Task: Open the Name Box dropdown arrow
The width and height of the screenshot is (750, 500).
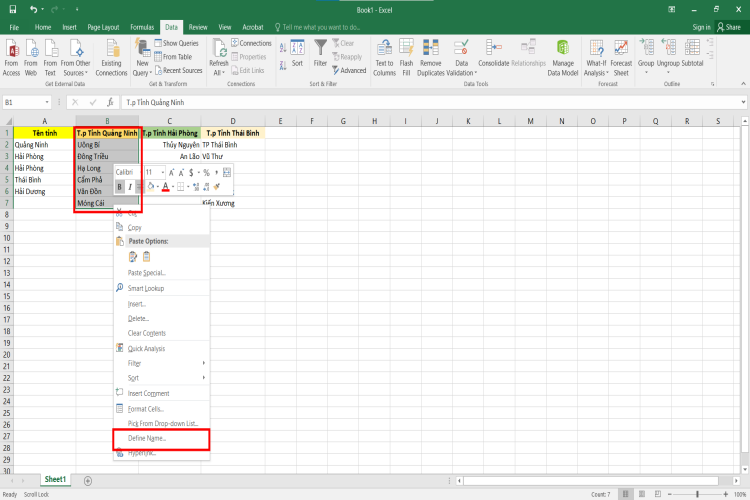Action: tap(47, 102)
